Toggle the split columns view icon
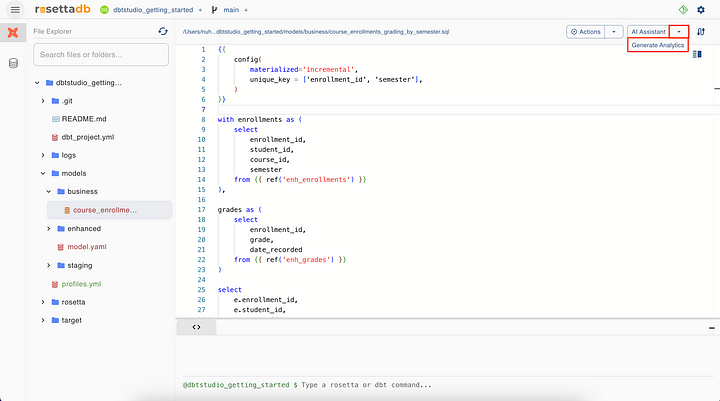Viewport: 720px width, 401px height. 697,54
